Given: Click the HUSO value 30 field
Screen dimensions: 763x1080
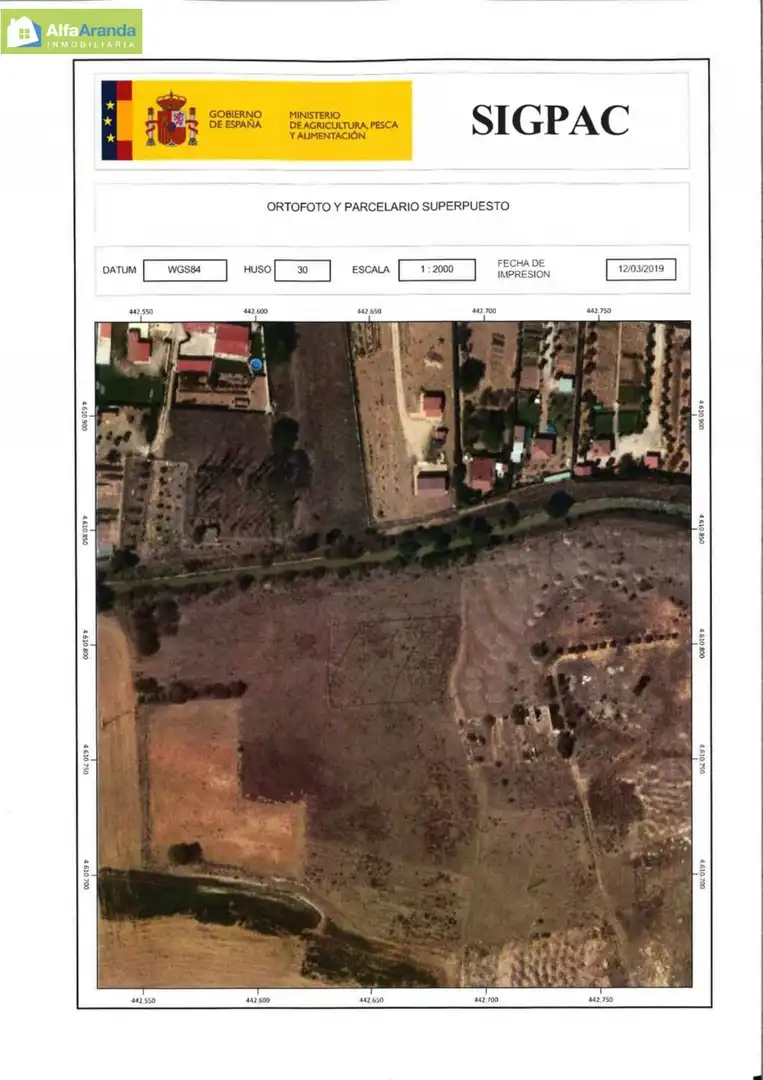Looking at the screenshot, I should [302, 270].
